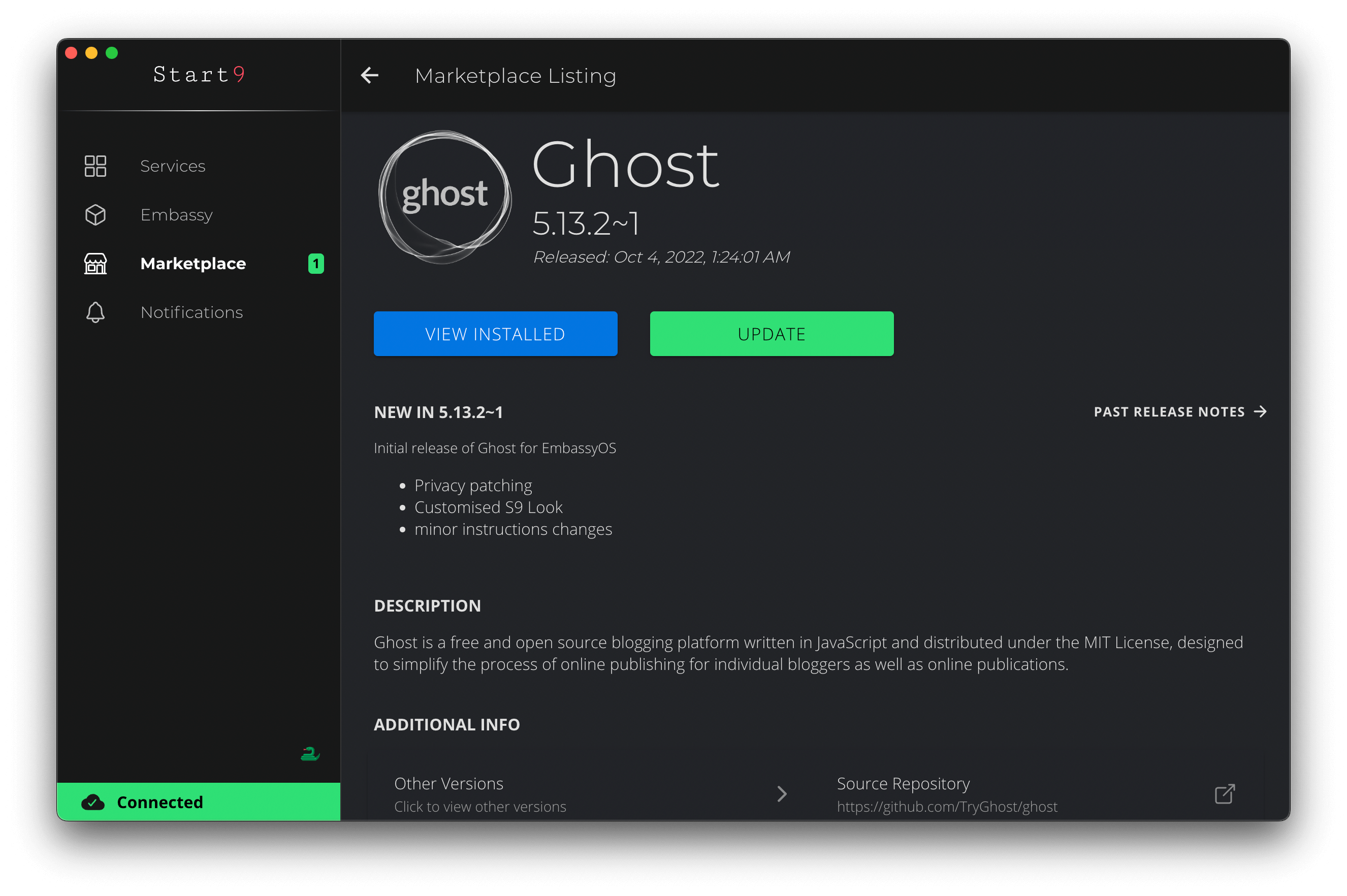Click the Marketplace notification badge showing 1

point(316,264)
